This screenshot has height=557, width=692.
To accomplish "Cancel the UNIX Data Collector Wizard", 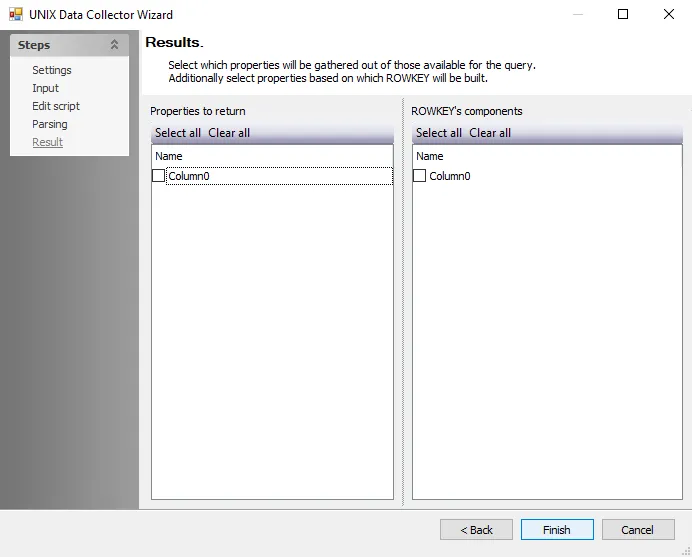I will click(x=638, y=530).
